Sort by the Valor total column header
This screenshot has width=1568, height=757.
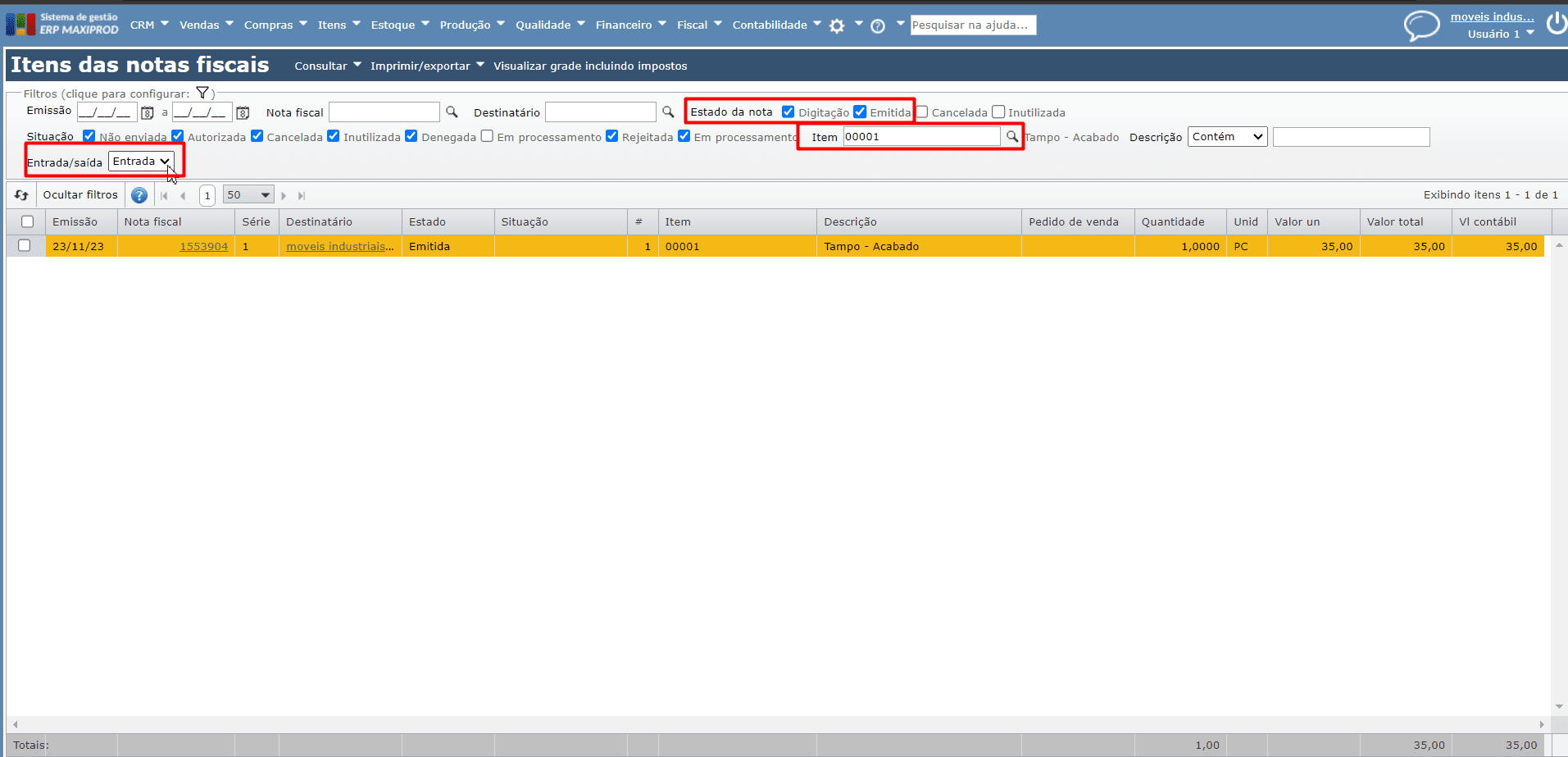(1406, 221)
